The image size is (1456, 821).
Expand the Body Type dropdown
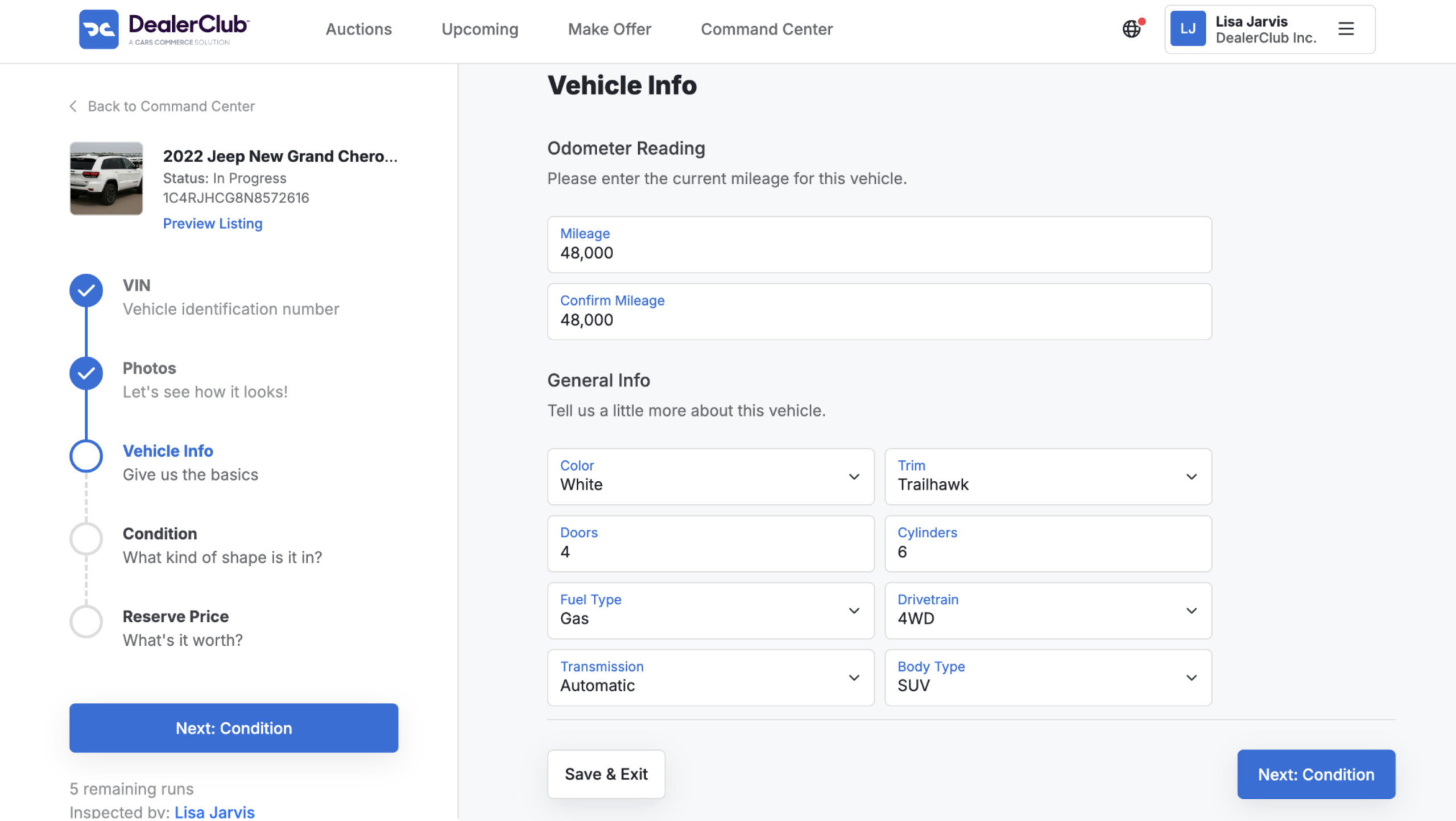pos(1048,678)
